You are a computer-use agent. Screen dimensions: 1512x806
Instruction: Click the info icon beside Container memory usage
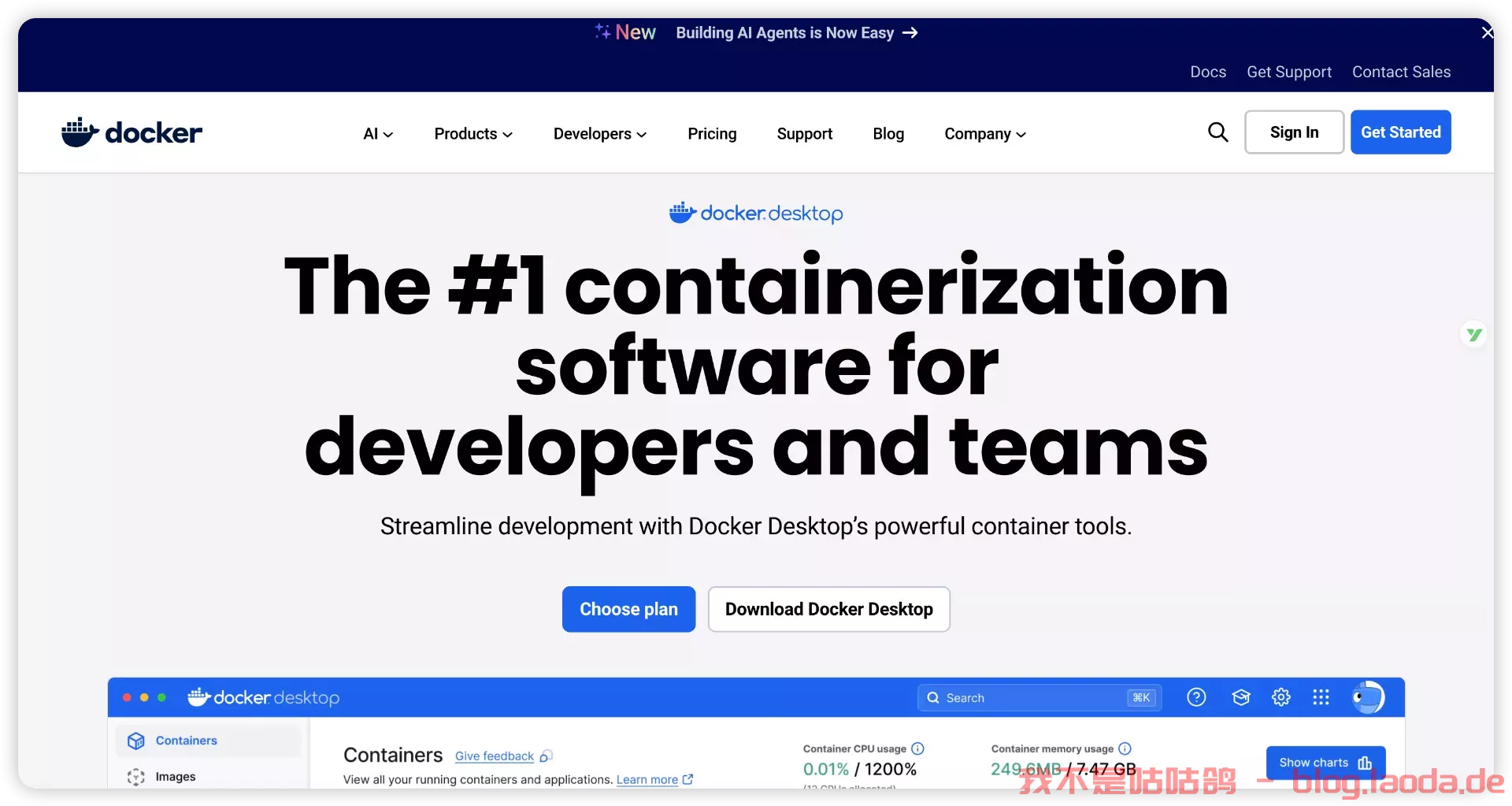[x=1125, y=748]
